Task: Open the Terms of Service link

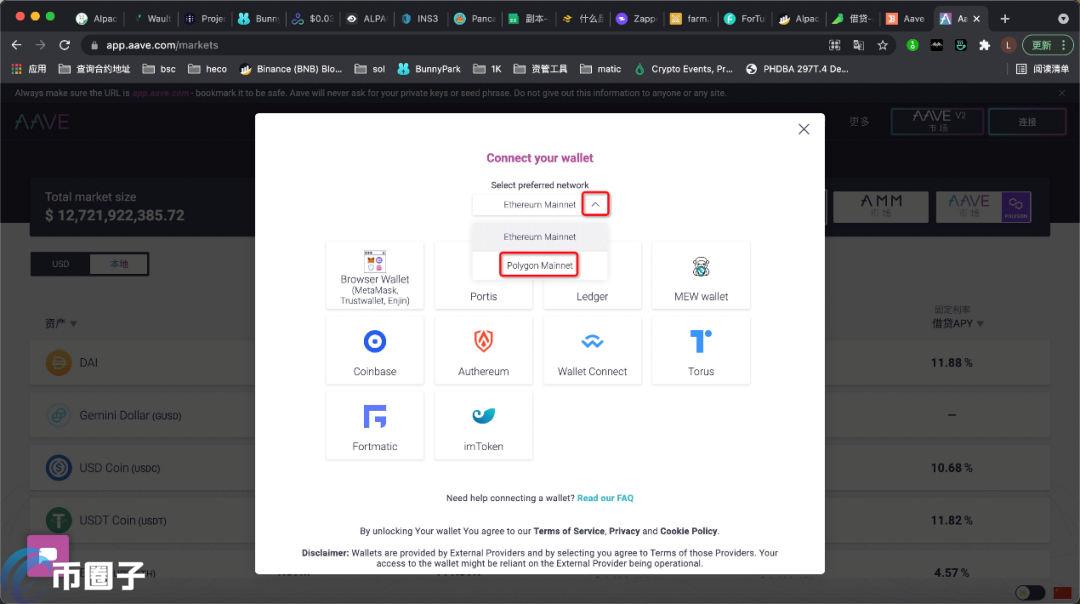Action: click(569, 531)
